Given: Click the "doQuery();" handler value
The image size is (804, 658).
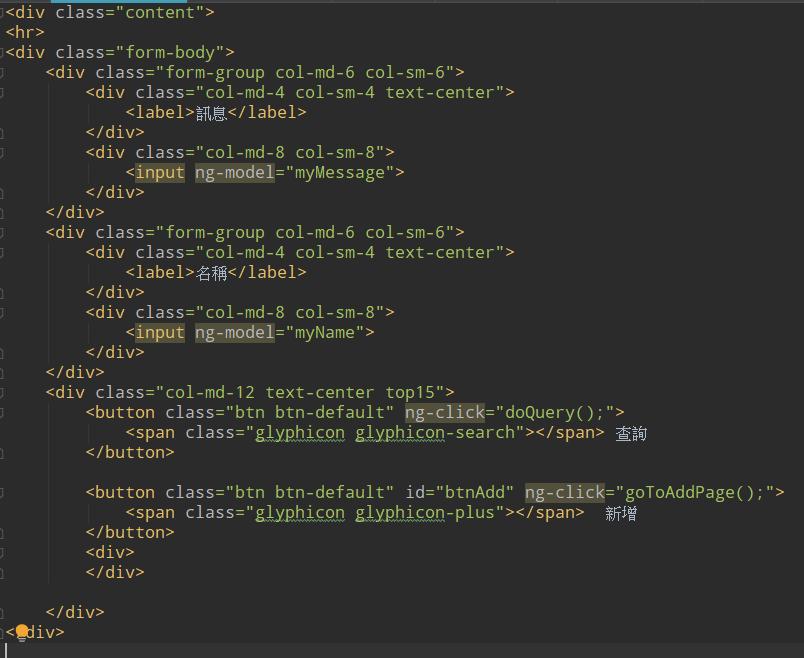Looking at the screenshot, I should tap(555, 412).
